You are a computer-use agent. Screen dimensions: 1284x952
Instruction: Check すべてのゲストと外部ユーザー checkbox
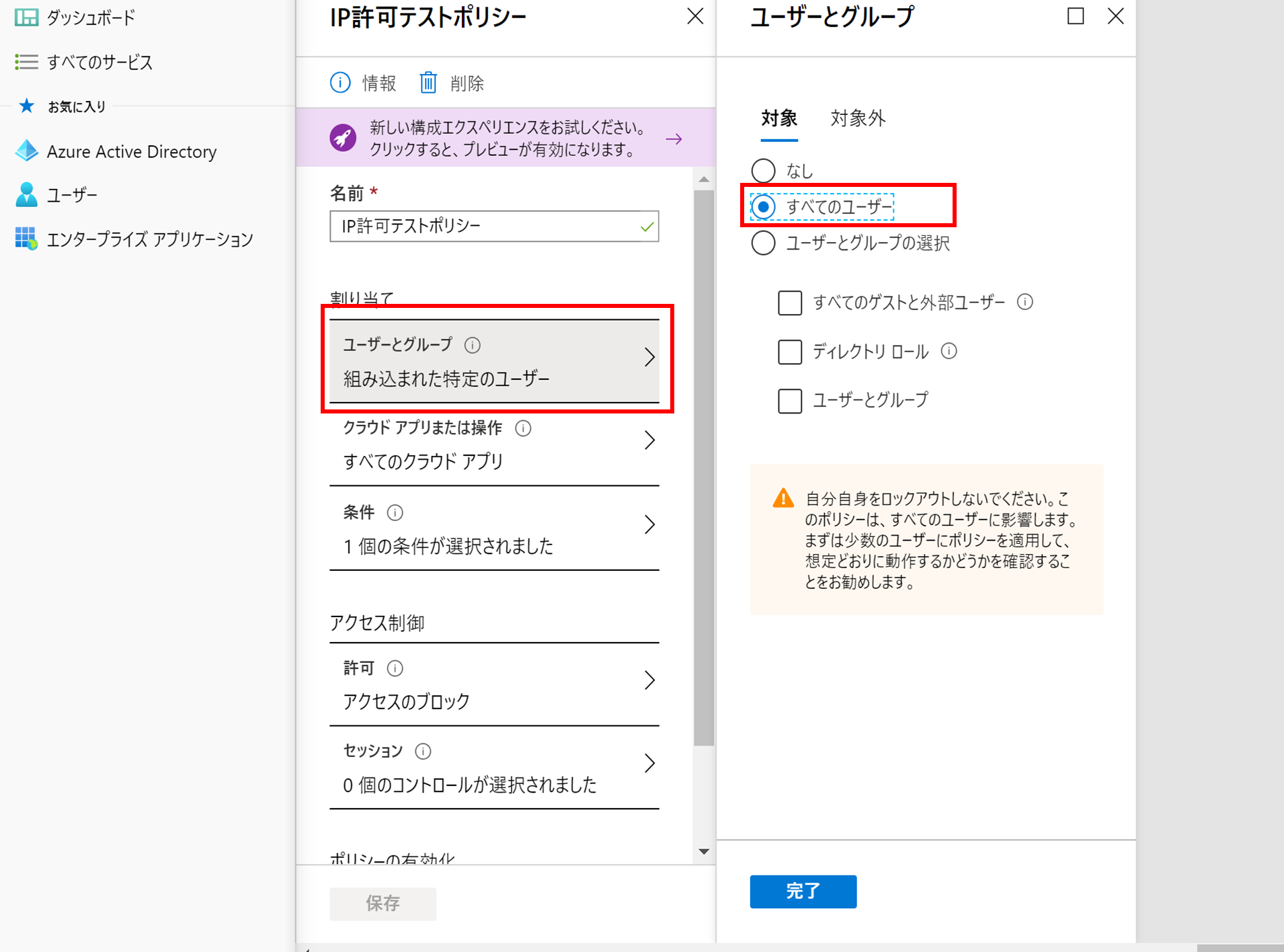pyautogui.click(x=790, y=303)
